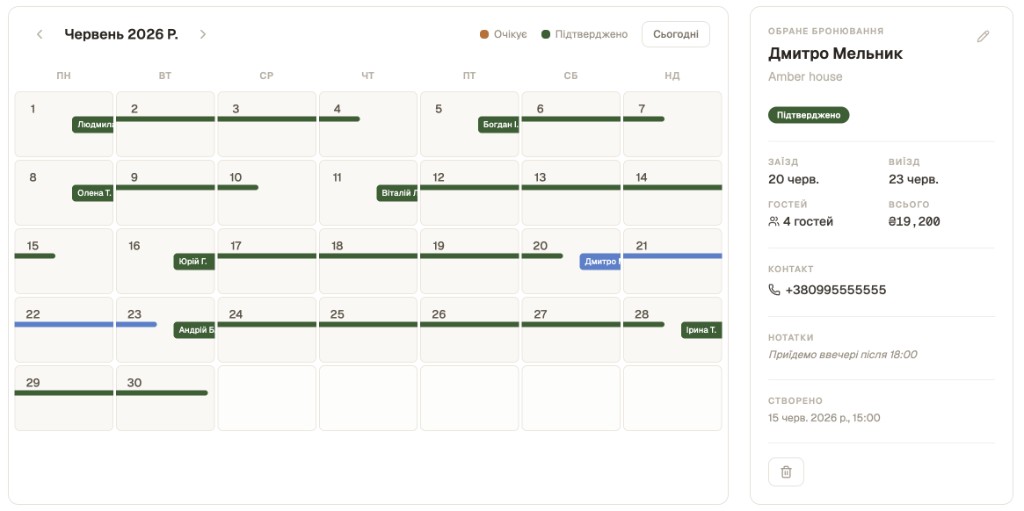Image resolution: width=1024 pixels, height=511 pixels.
Task: Select the Ірина Т. booking on June 28
Action: tap(701, 330)
